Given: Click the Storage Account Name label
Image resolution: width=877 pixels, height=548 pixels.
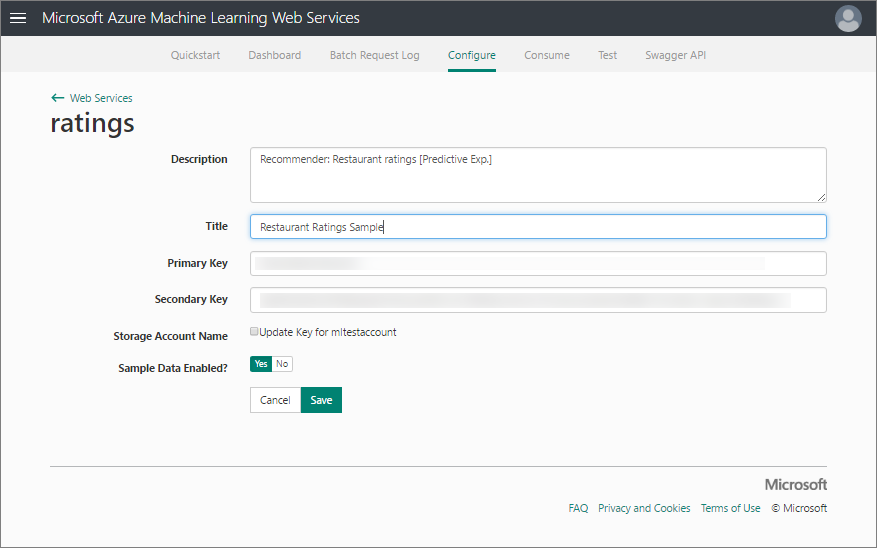Looking at the screenshot, I should [x=171, y=336].
